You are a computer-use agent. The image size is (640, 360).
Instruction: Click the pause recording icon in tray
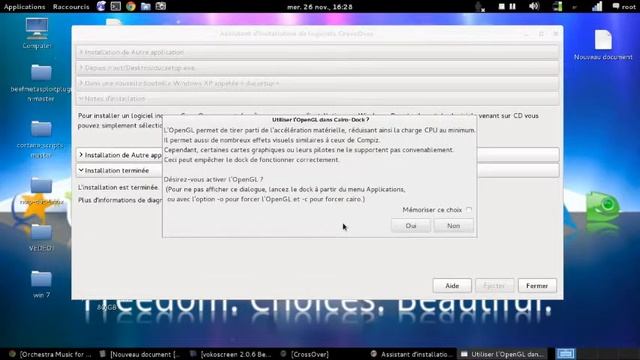click(513, 7)
